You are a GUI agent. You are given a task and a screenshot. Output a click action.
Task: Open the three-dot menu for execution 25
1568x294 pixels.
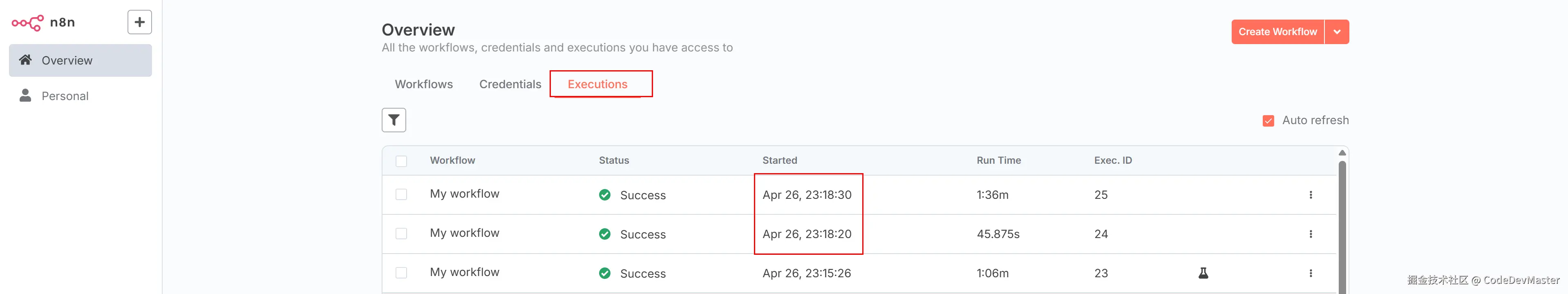[1311, 195]
